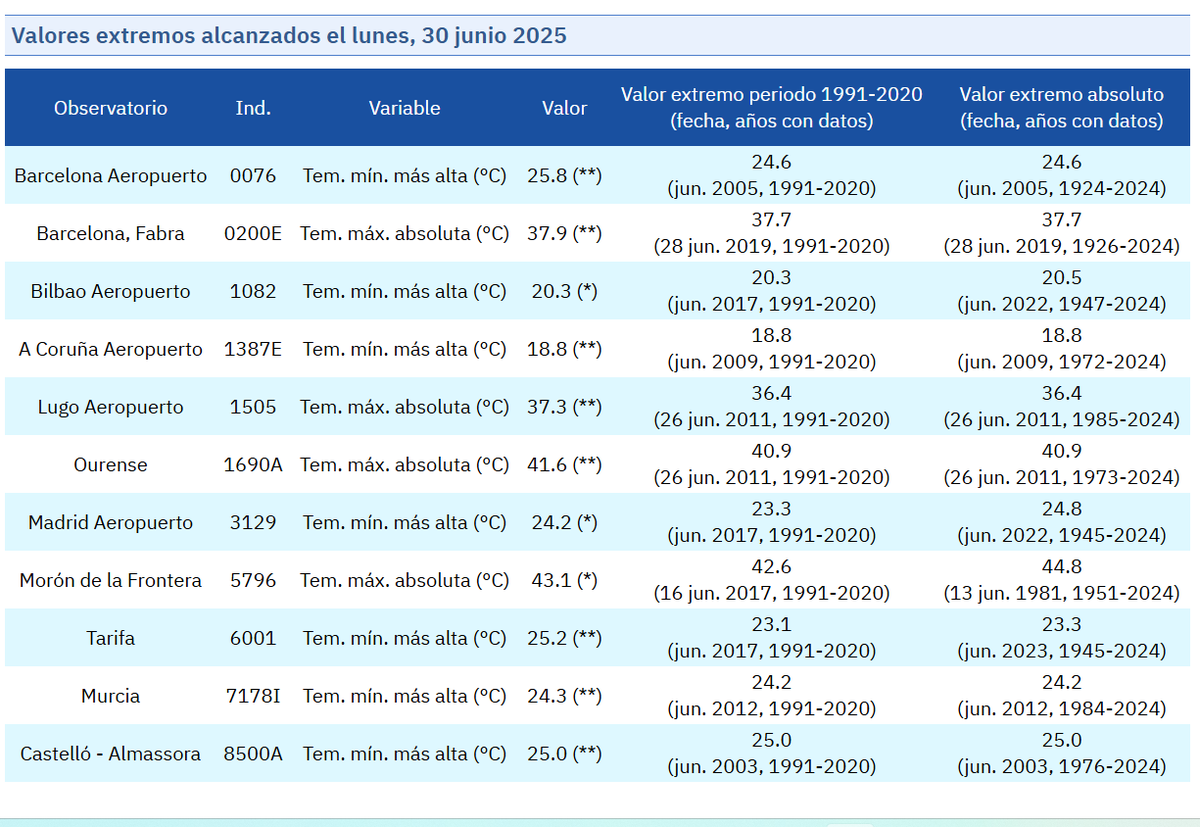Select the Ourense observatory name

[x=110, y=464]
